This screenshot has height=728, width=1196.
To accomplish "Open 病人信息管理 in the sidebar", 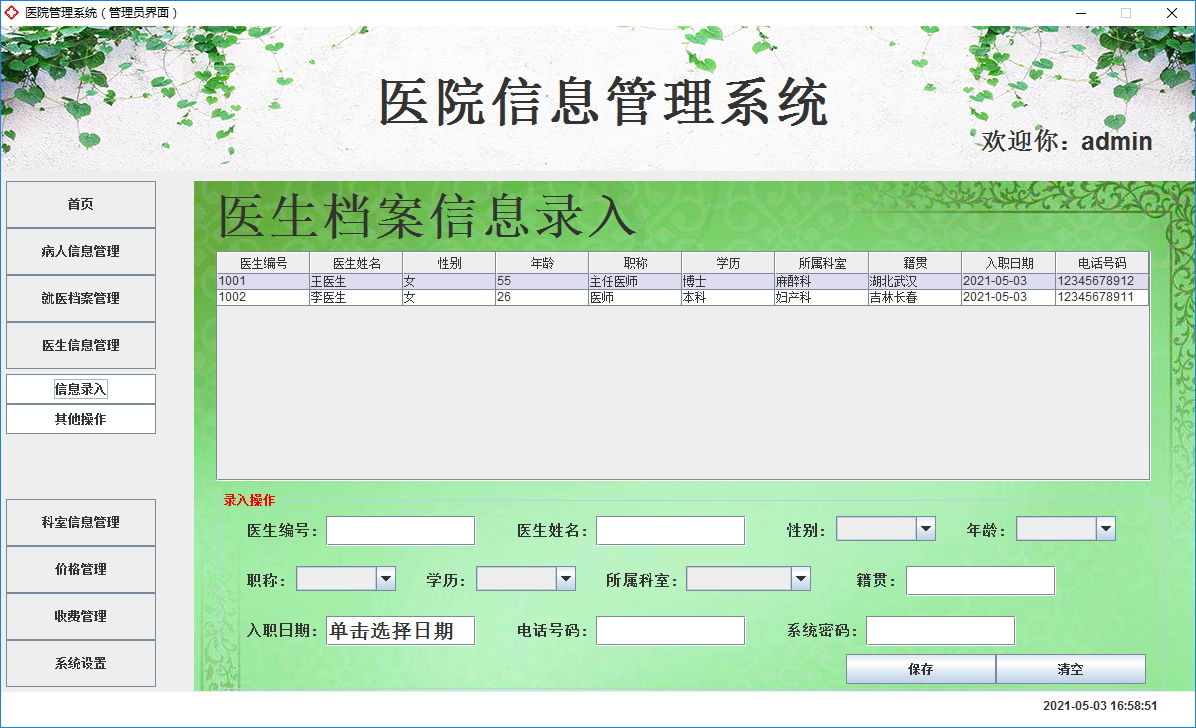I will (x=81, y=252).
